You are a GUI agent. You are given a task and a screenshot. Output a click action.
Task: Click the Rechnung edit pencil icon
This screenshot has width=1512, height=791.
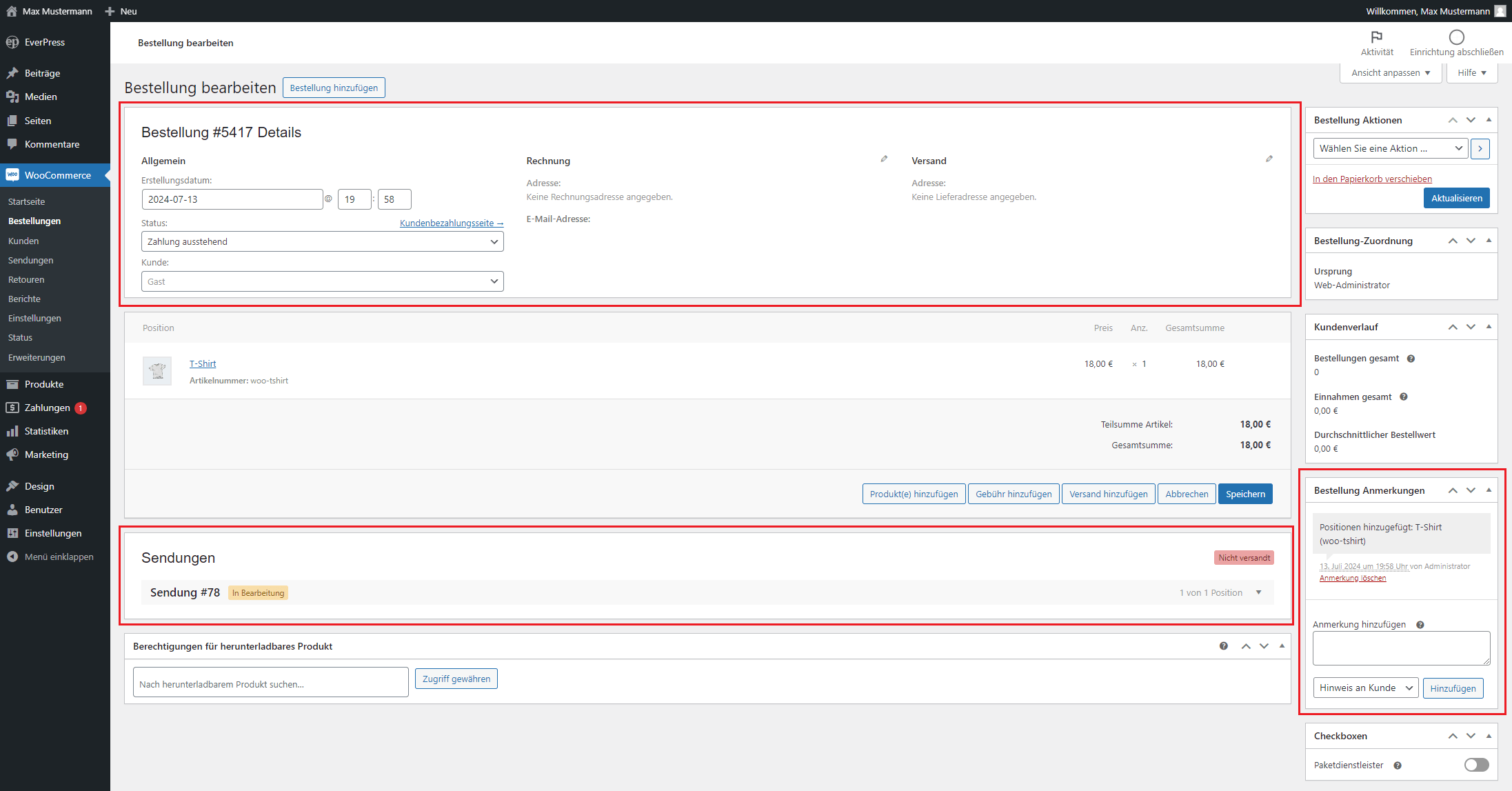tap(884, 159)
